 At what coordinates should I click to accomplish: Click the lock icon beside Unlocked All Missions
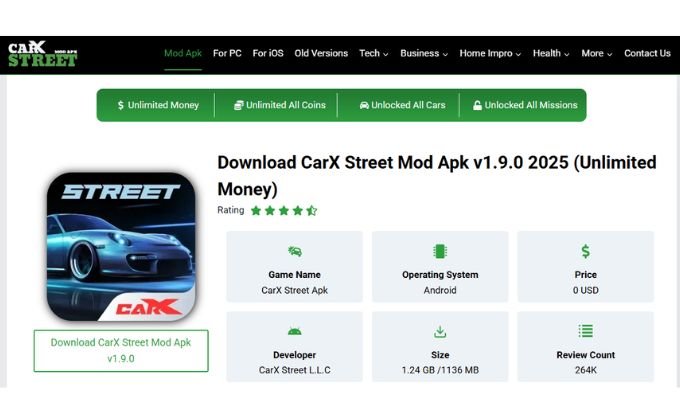(477, 105)
